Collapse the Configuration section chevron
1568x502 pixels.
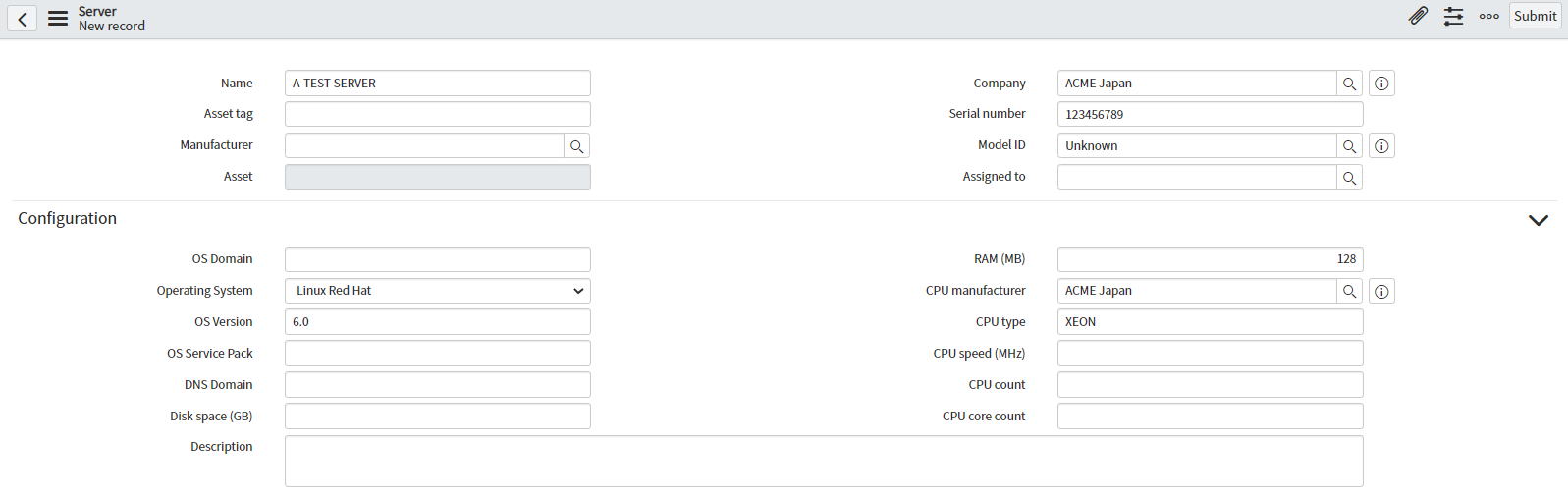click(1538, 220)
